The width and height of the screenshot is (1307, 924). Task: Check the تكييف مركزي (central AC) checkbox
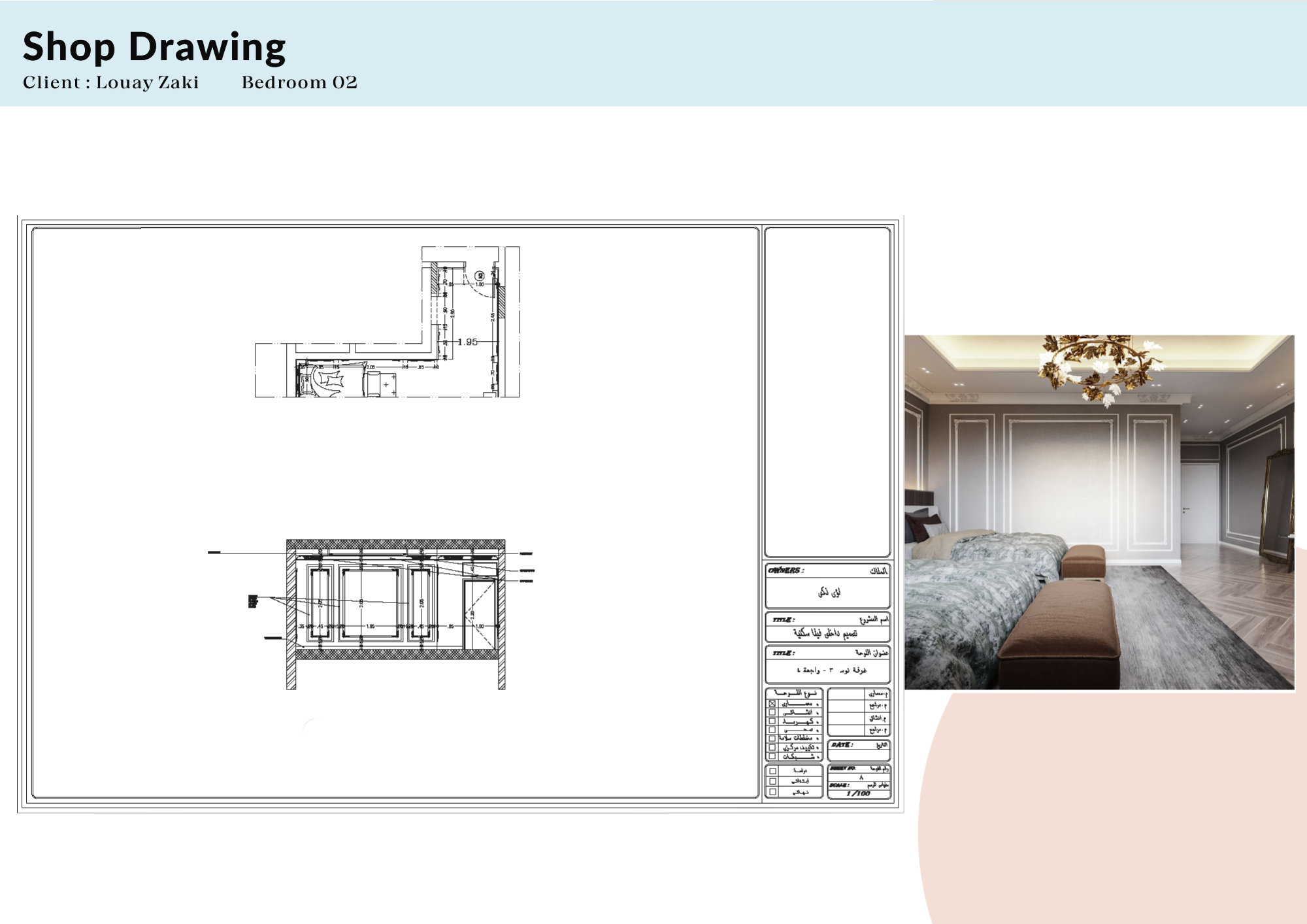pyautogui.click(x=772, y=746)
